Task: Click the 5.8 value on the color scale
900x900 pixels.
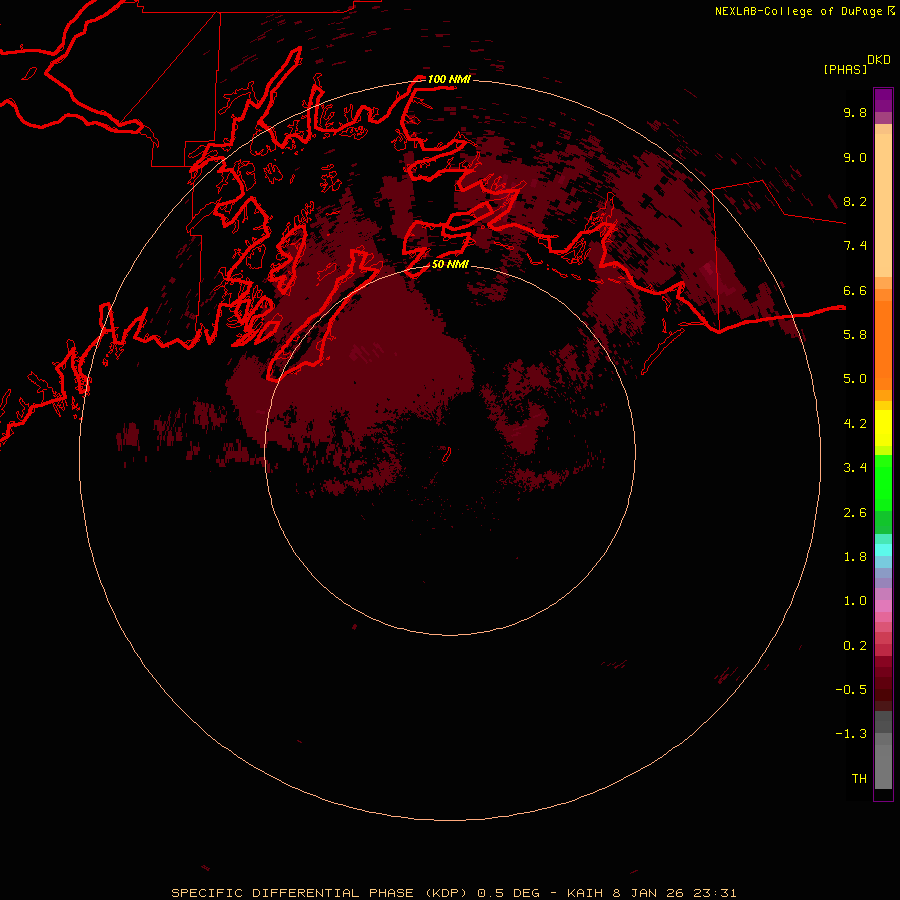Action: (x=855, y=335)
